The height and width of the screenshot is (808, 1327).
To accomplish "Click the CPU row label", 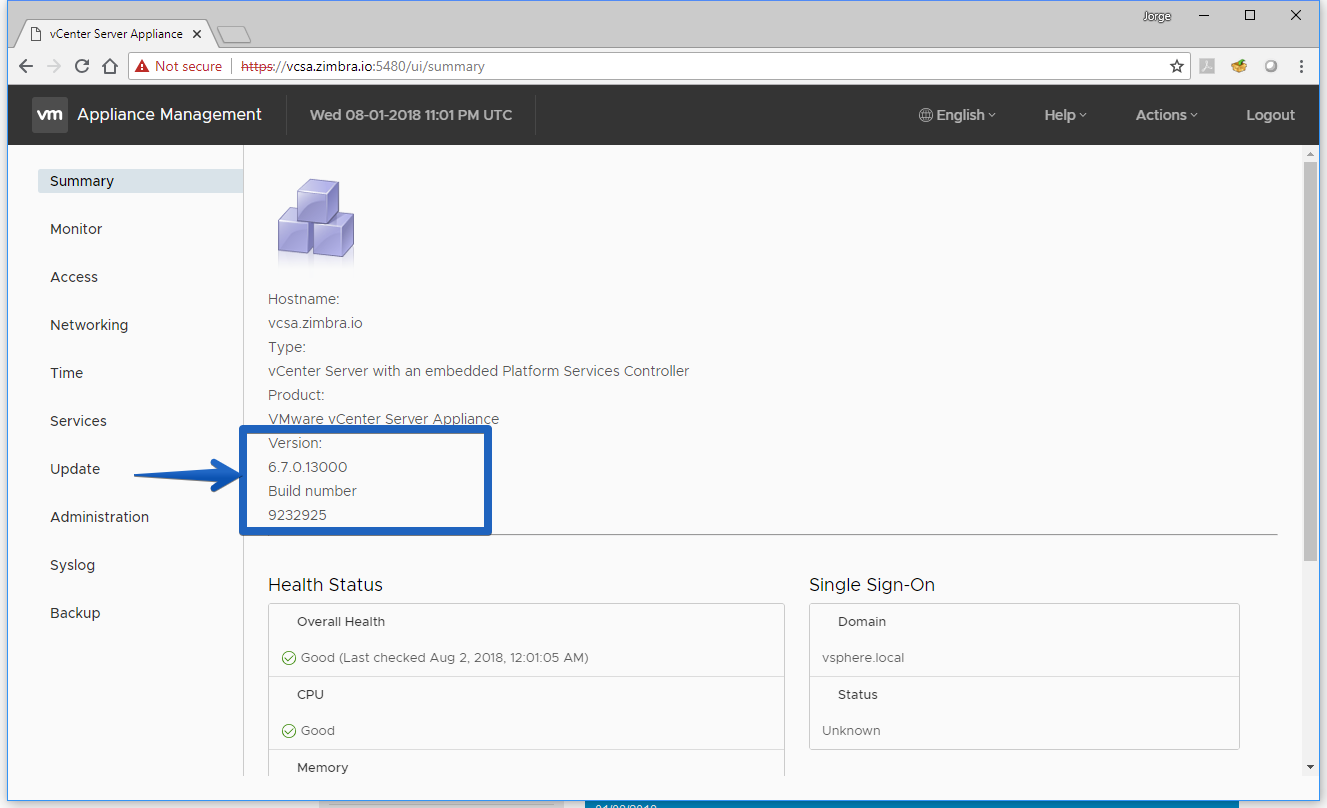I will pyautogui.click(x=311, y=695).
